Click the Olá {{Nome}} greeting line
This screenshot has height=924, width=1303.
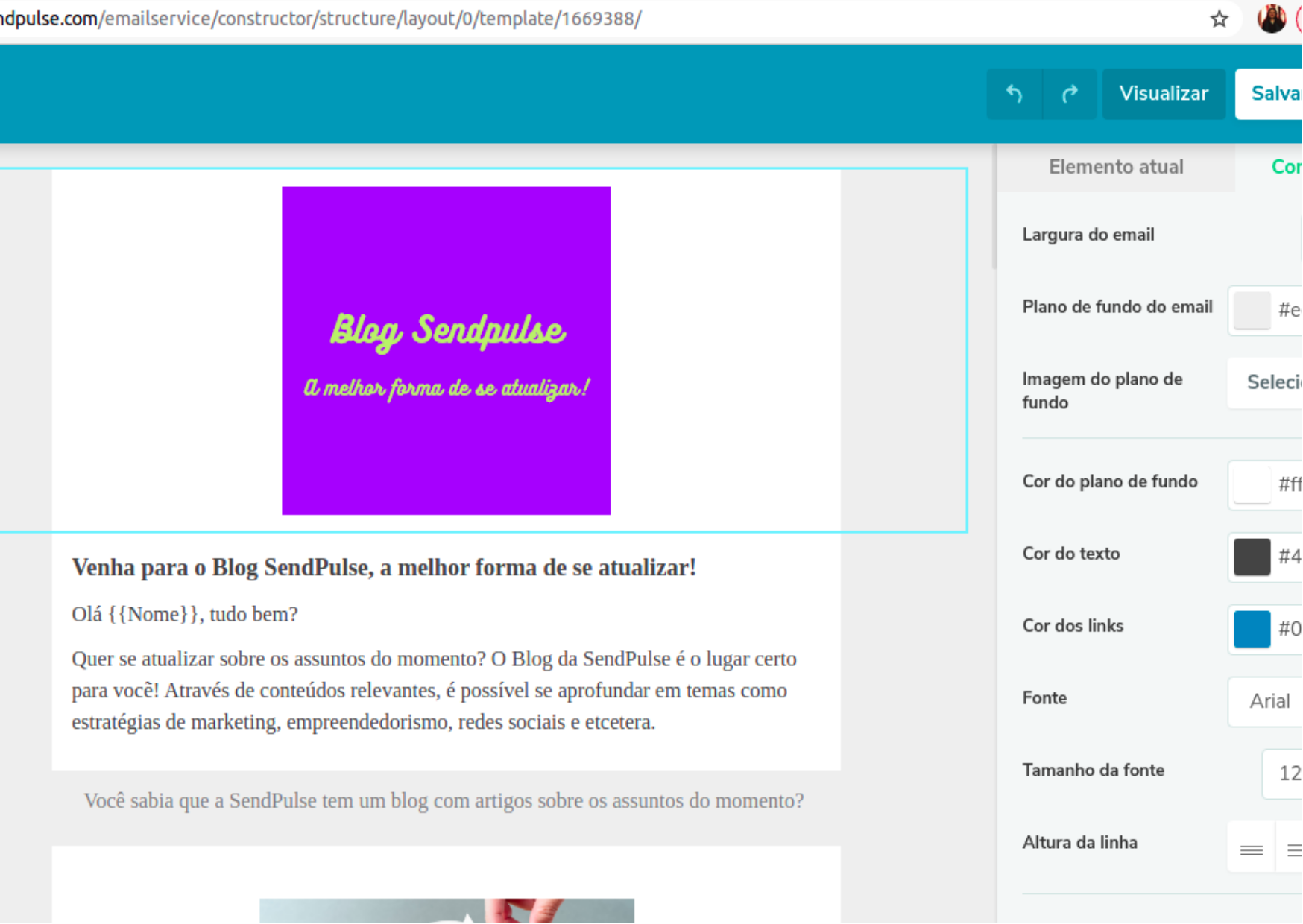click(184, 615)
